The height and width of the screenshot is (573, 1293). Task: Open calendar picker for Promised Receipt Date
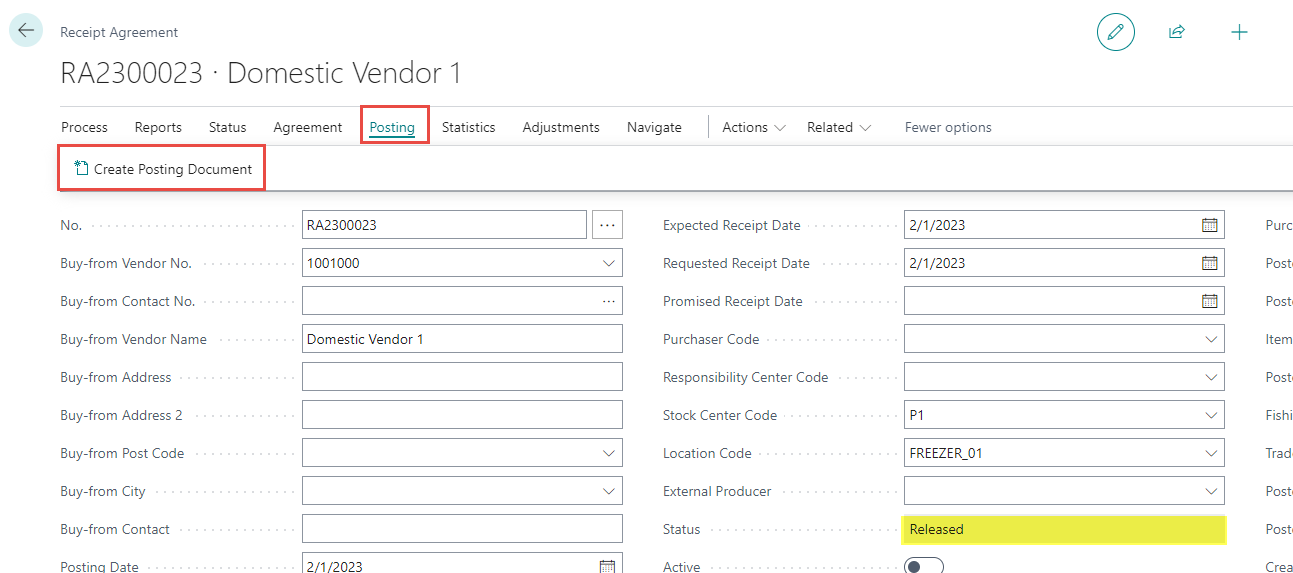point(1209,301)
